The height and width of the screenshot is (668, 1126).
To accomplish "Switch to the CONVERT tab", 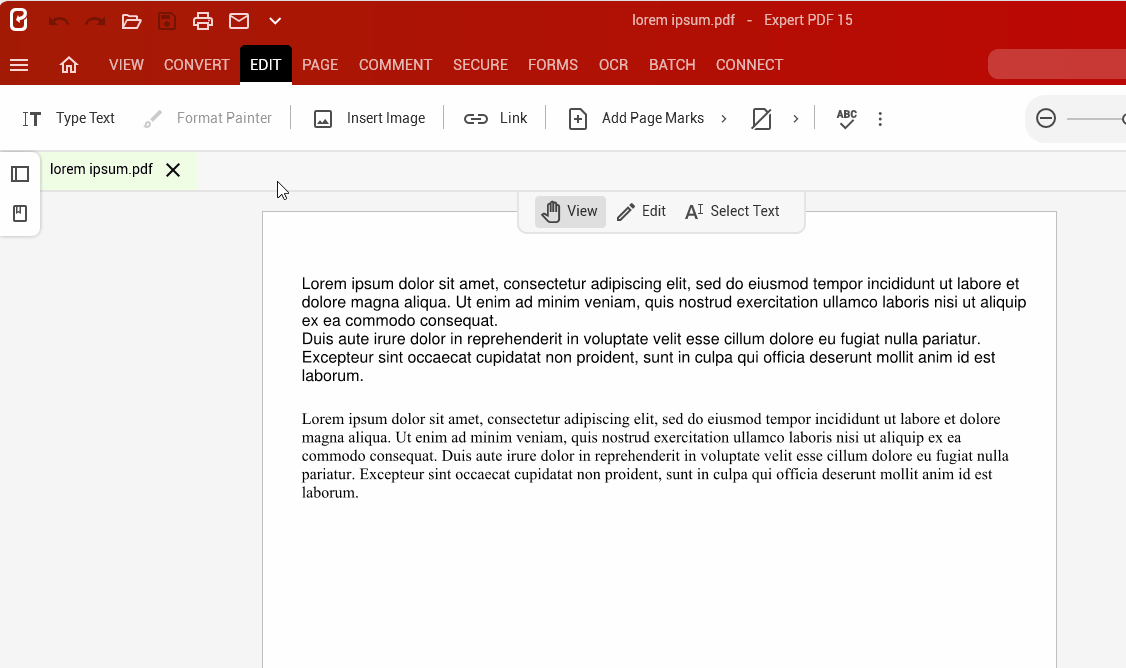I will tap(197, 65).
